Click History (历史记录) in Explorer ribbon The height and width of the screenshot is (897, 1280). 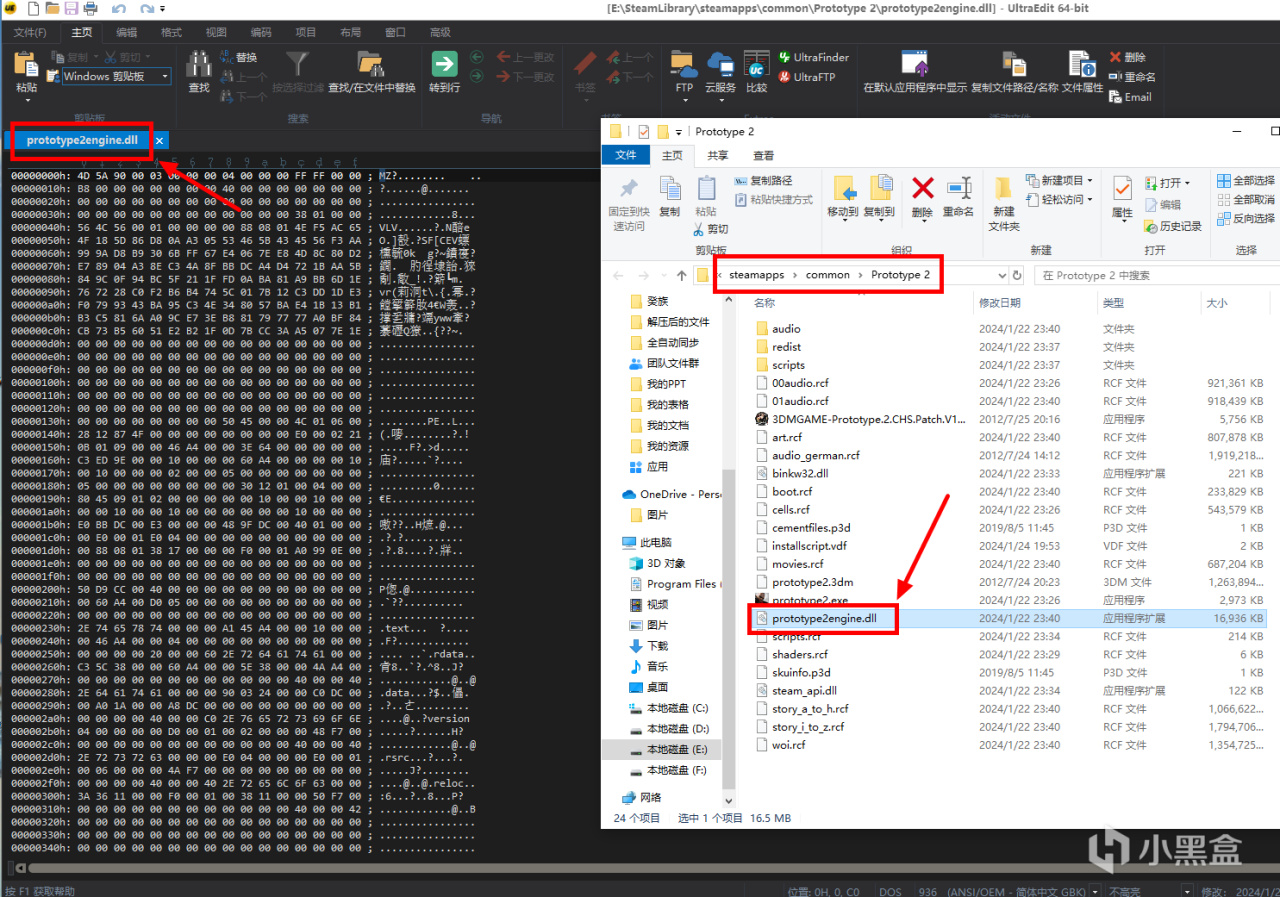pos(1172,226)
